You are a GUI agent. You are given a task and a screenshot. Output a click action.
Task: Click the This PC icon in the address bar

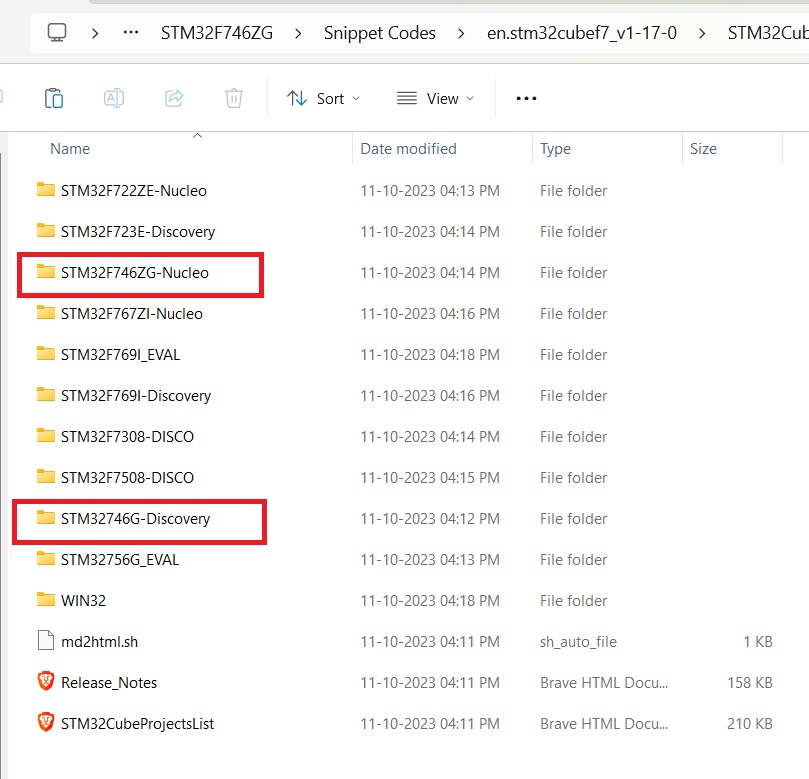click(56, 32)
